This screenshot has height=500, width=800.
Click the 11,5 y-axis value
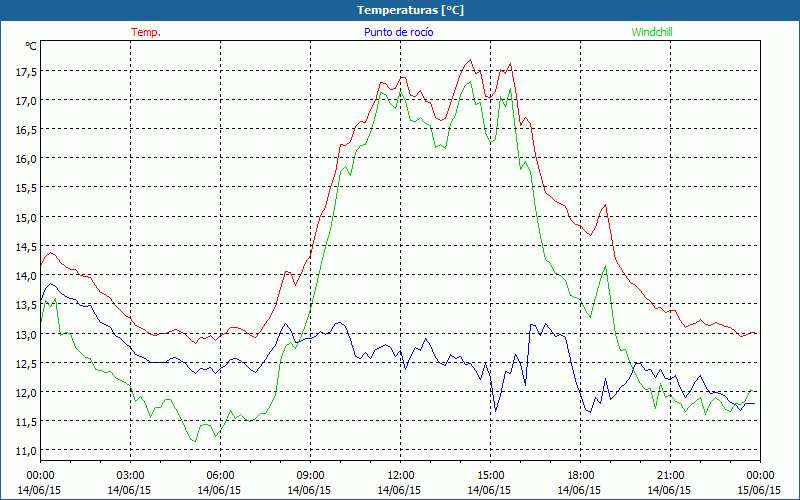(x=27, y=422)
